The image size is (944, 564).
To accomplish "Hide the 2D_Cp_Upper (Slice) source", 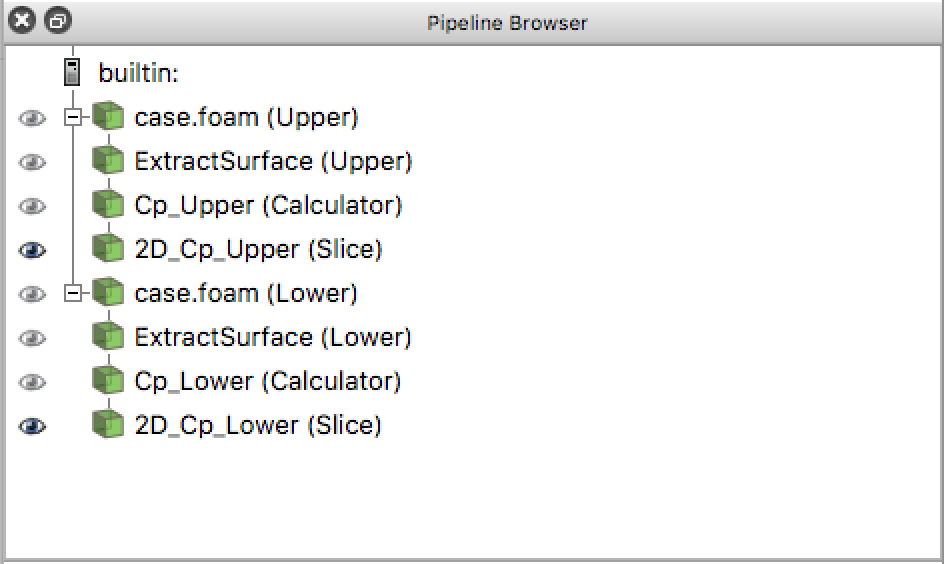I will click(x=33, y=250).
